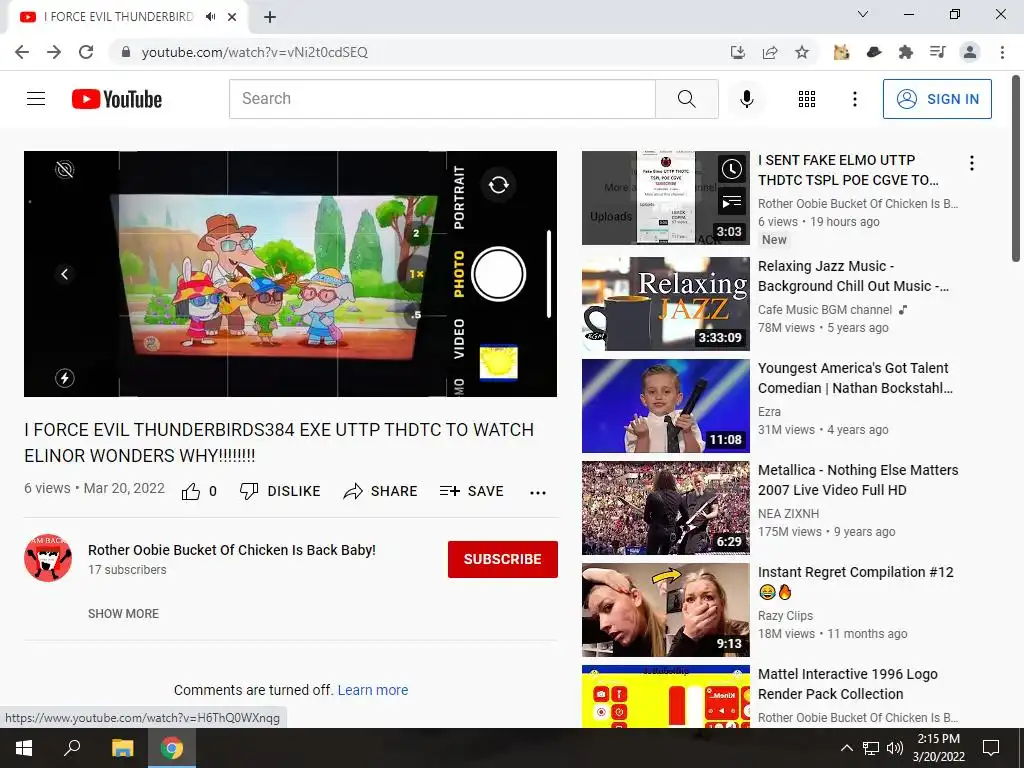The height and width of the screenshot is (768, 1024).
Task: Add Fake Elmo video to queue
Action: pyautogui.click(x=731, y=202)
